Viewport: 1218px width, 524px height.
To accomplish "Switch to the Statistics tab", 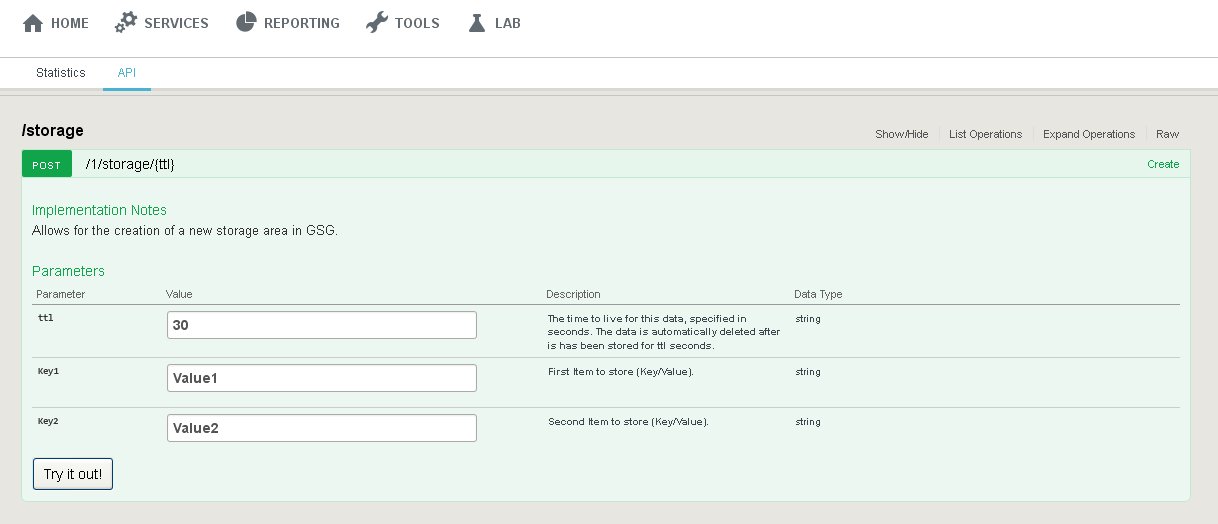I will point(61,73).
